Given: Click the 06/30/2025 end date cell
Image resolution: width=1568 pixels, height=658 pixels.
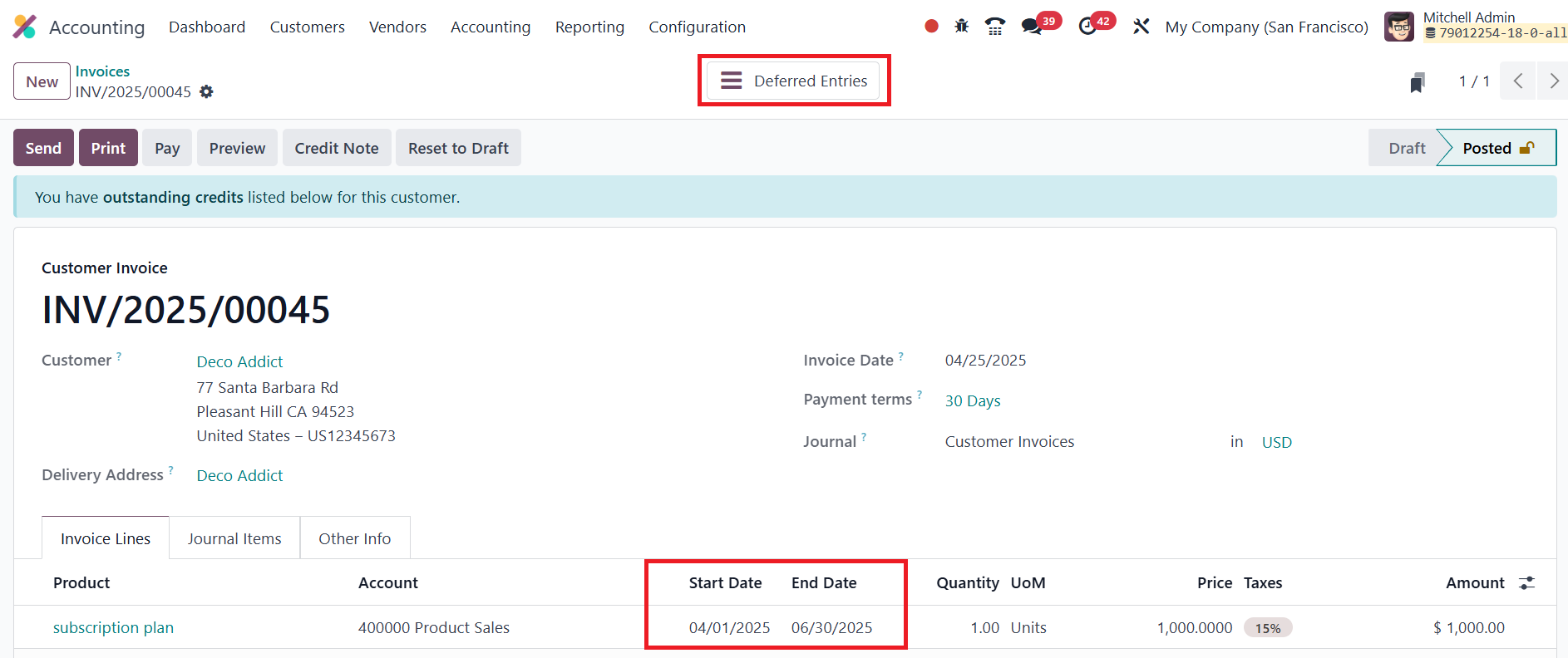Looking at the screenshot, I should click(831, 627).
